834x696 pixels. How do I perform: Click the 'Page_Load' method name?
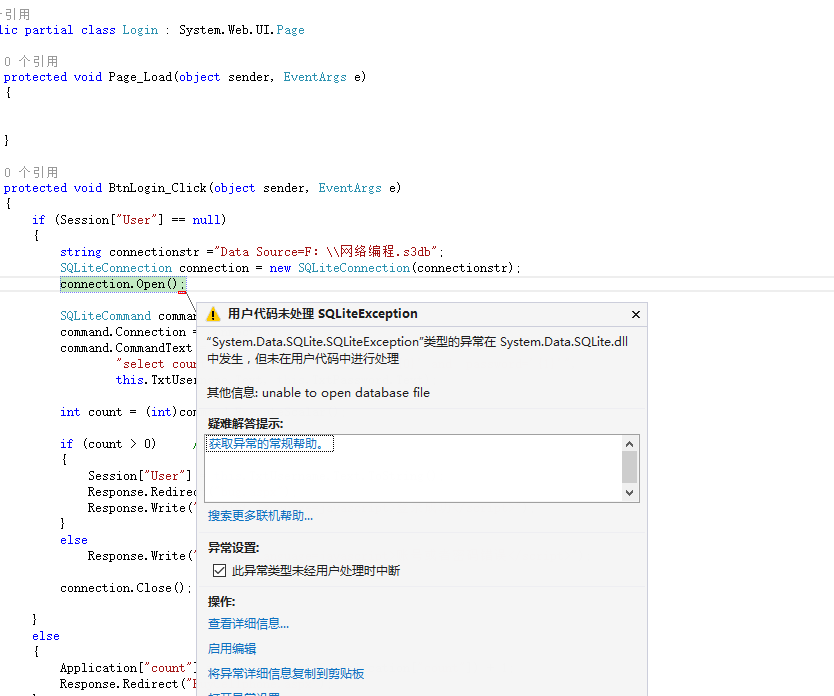(140, 77)
